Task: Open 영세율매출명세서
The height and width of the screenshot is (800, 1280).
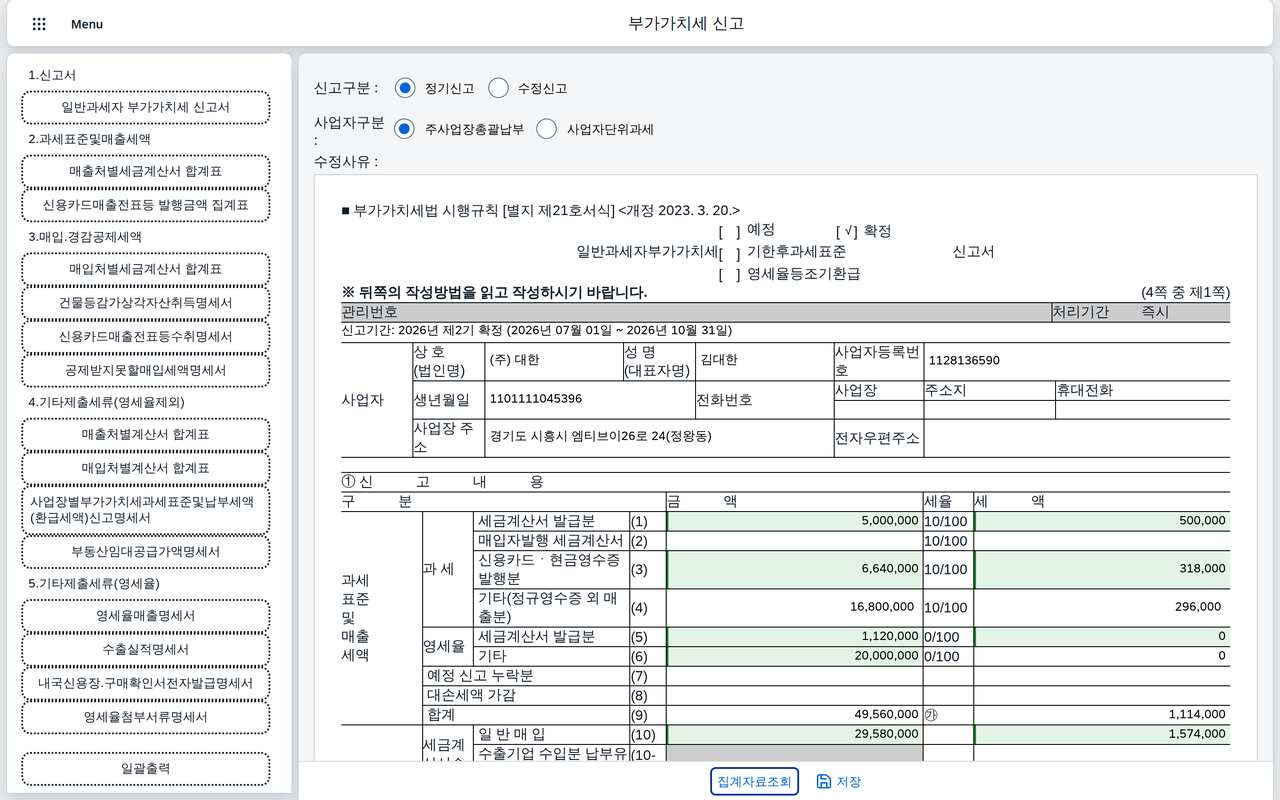Action: [145, 616]
